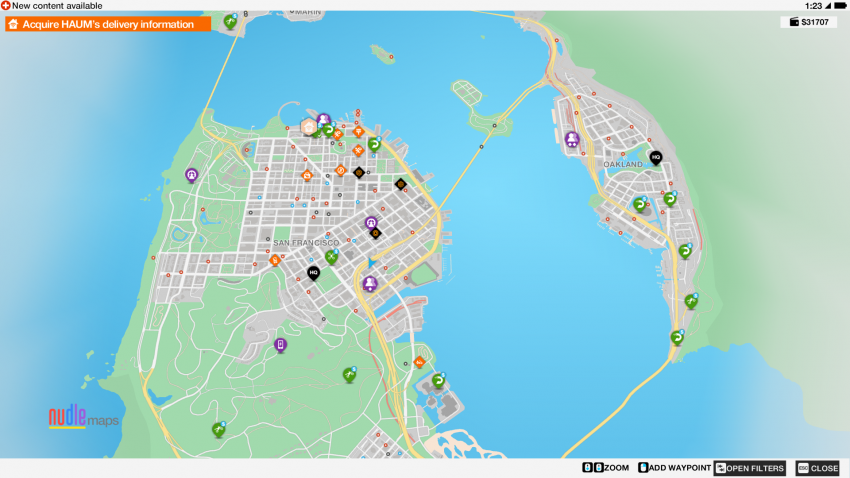Select the wallet icon next to $31707
The image size is (850, 478).
tap(794, 22)
